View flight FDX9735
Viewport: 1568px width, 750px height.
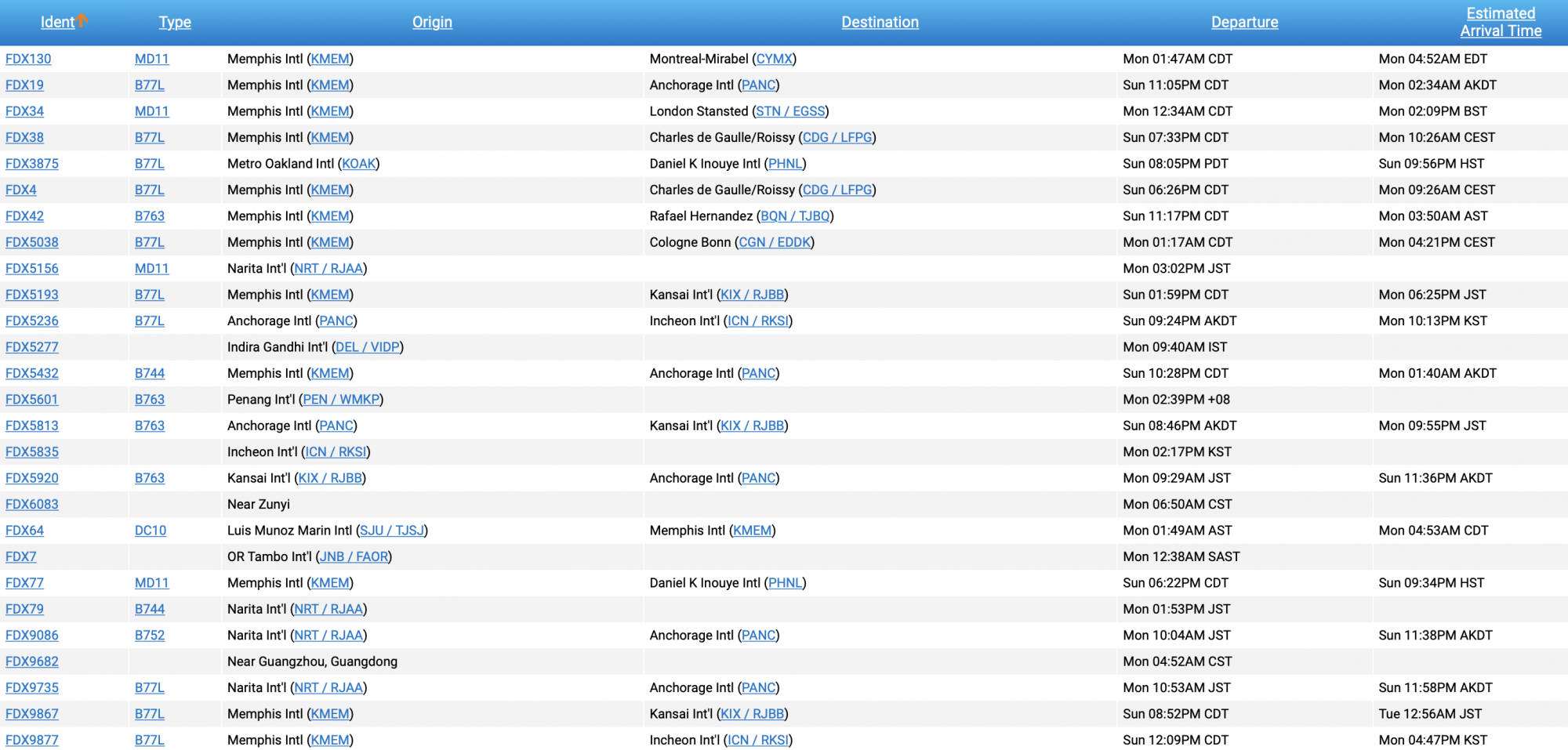[x=32, y=688]
